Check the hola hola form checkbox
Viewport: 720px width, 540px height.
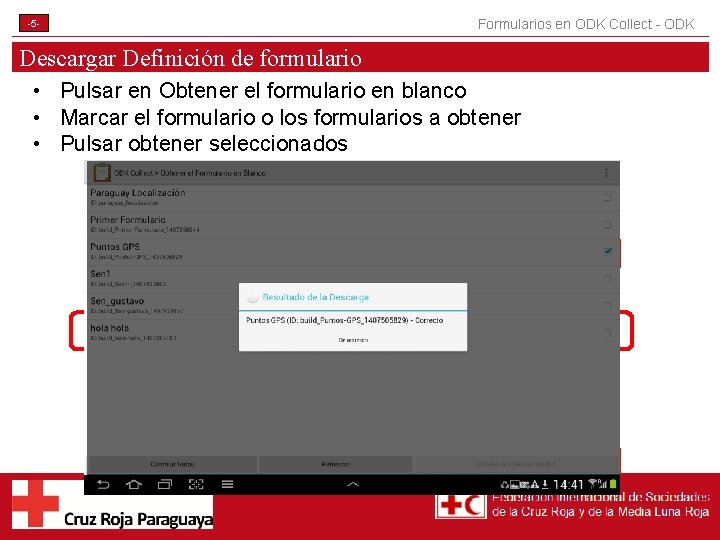[x=607, y=332]
